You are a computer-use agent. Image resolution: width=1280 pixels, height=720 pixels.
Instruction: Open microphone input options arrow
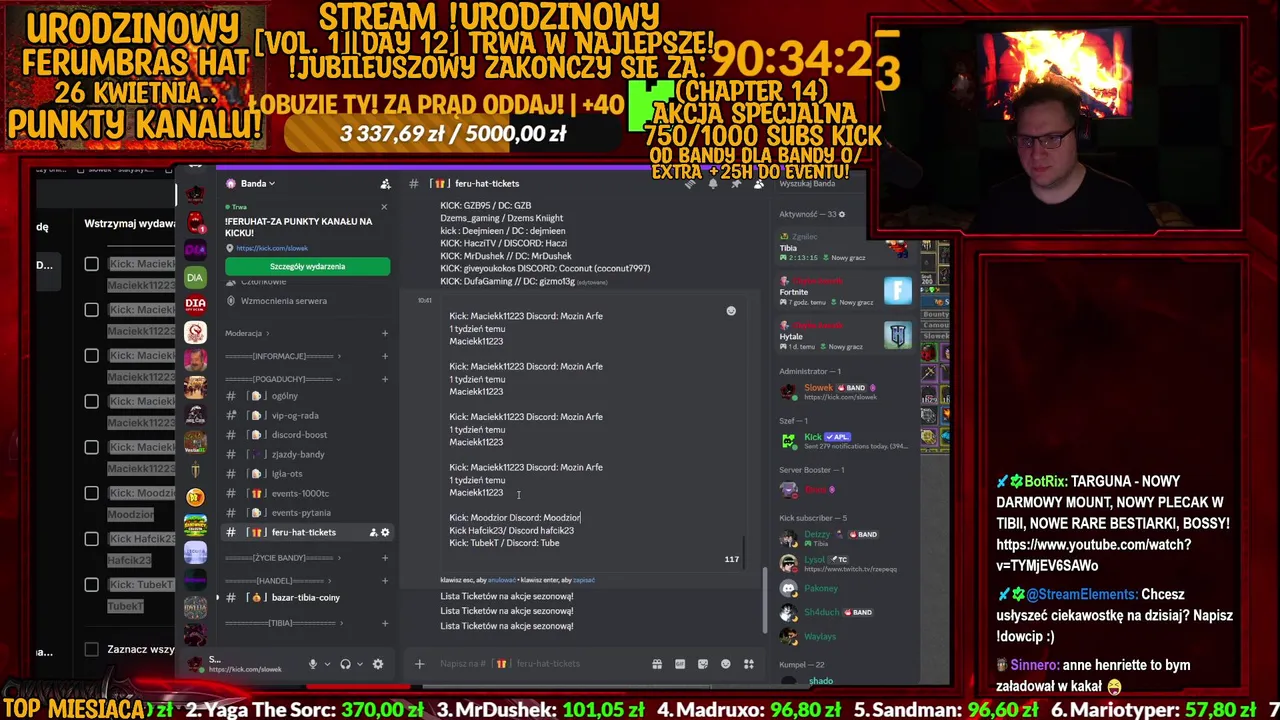pyautogui.click(x=327, y=664)
